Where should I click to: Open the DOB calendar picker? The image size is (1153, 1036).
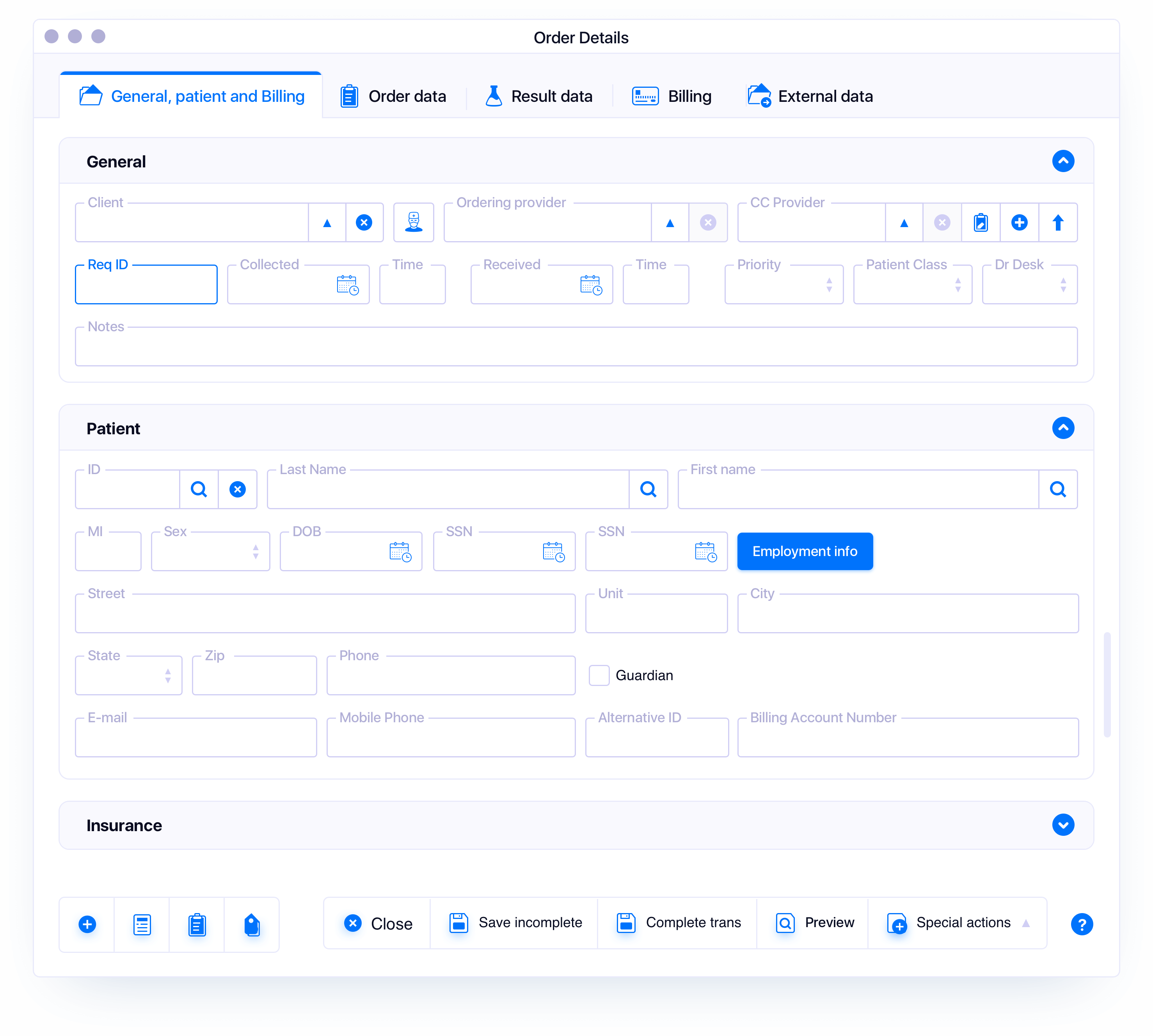click(400, 552)
